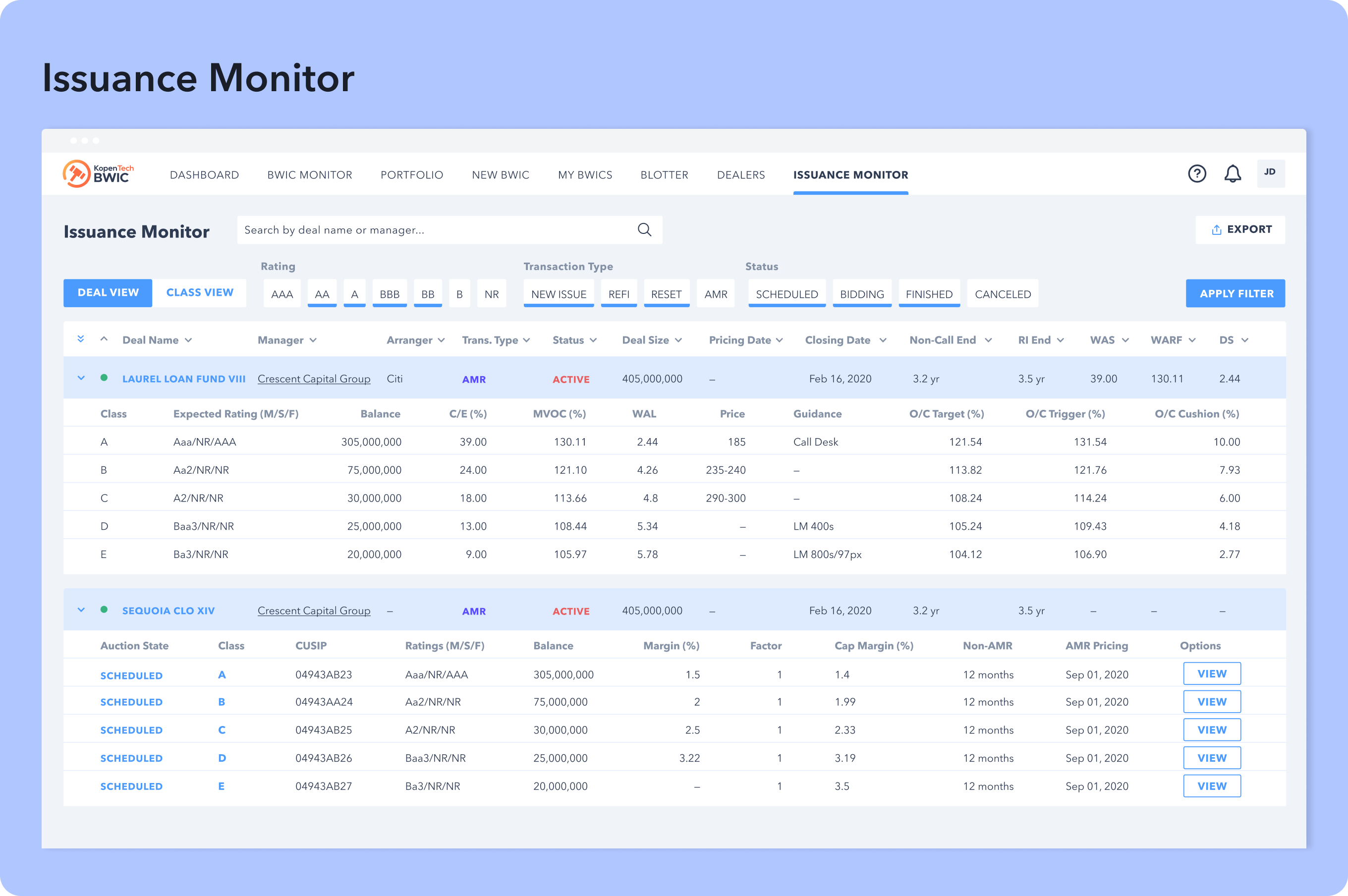Toggle the AAA rating filter
This screenshot has height=896, width=1348.
point(281,294)
